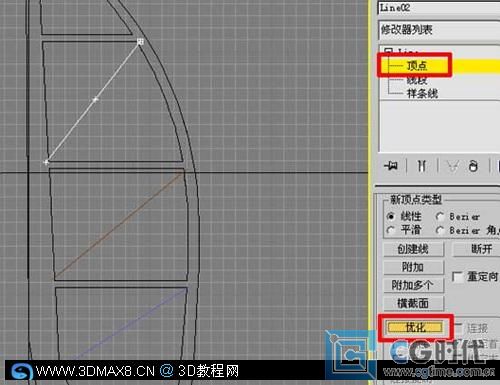The image size is (500, 385).
Task: Click the Line02 object name field
Action: [439, 8]
